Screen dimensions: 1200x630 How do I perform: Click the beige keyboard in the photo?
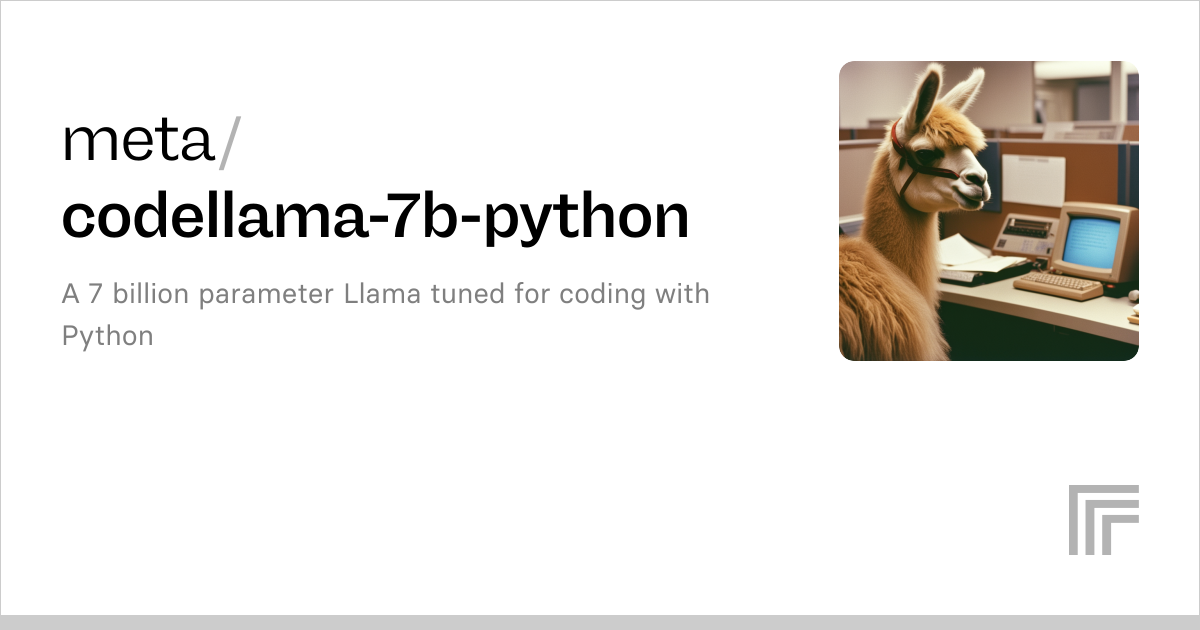tap(1058, 286)
